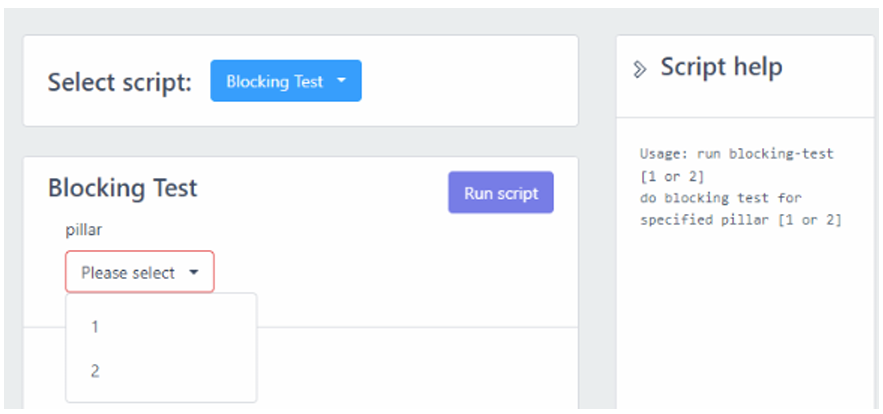Screen dimensions: 883x414
Task: Click the Script help heading
Action: coord(721,67)
